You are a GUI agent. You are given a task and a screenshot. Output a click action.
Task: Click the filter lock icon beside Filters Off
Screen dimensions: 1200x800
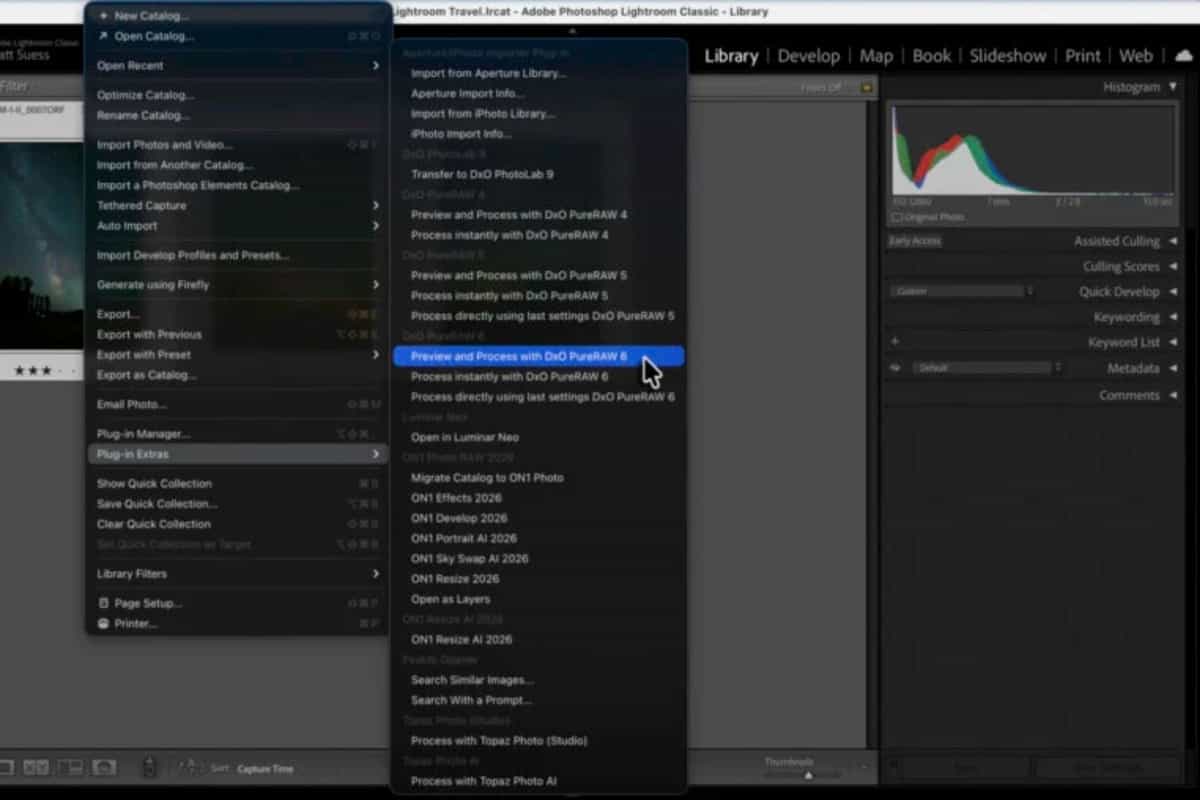click(866, 87)
